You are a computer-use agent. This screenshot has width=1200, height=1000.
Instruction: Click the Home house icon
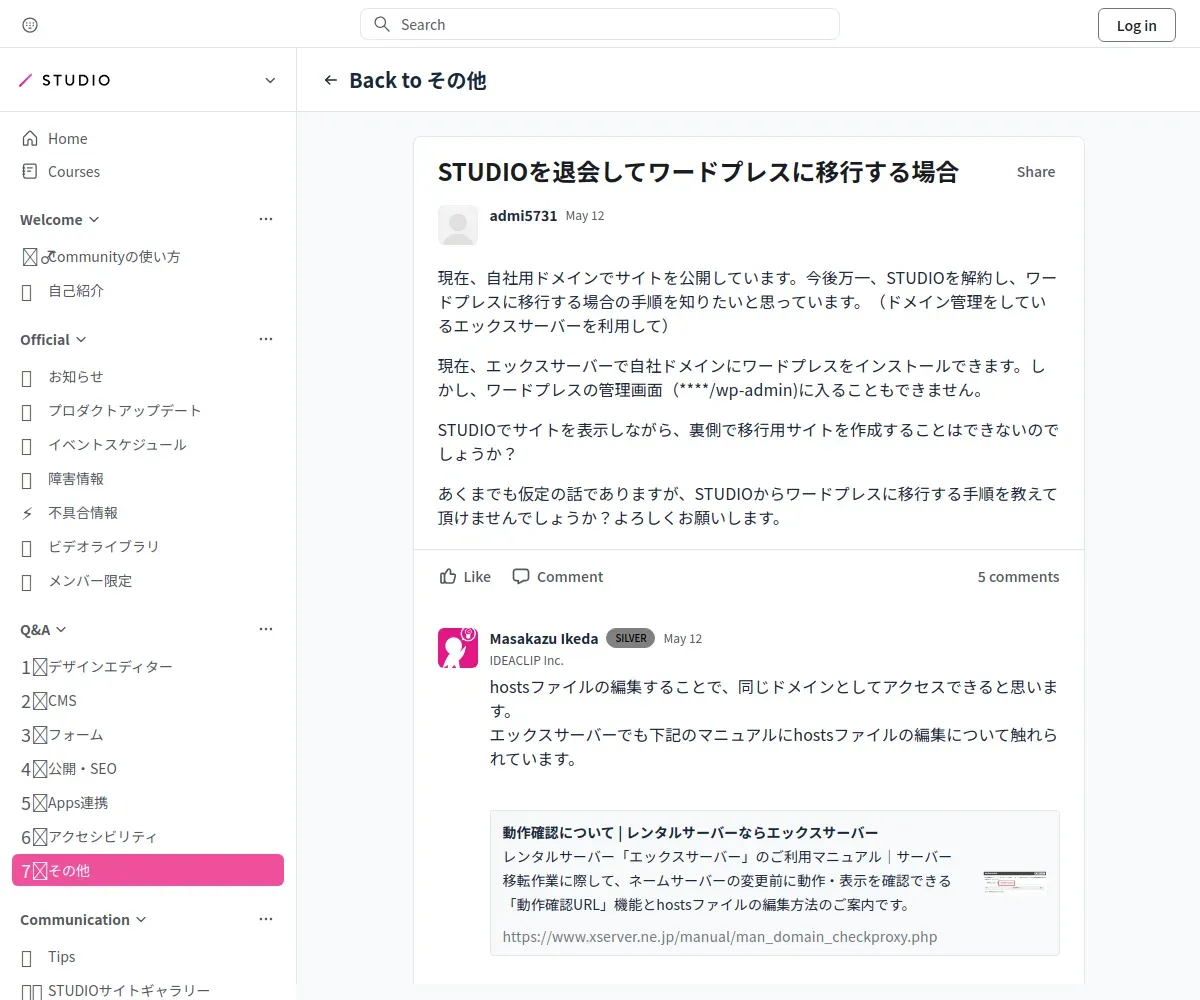tap(30, 138)
